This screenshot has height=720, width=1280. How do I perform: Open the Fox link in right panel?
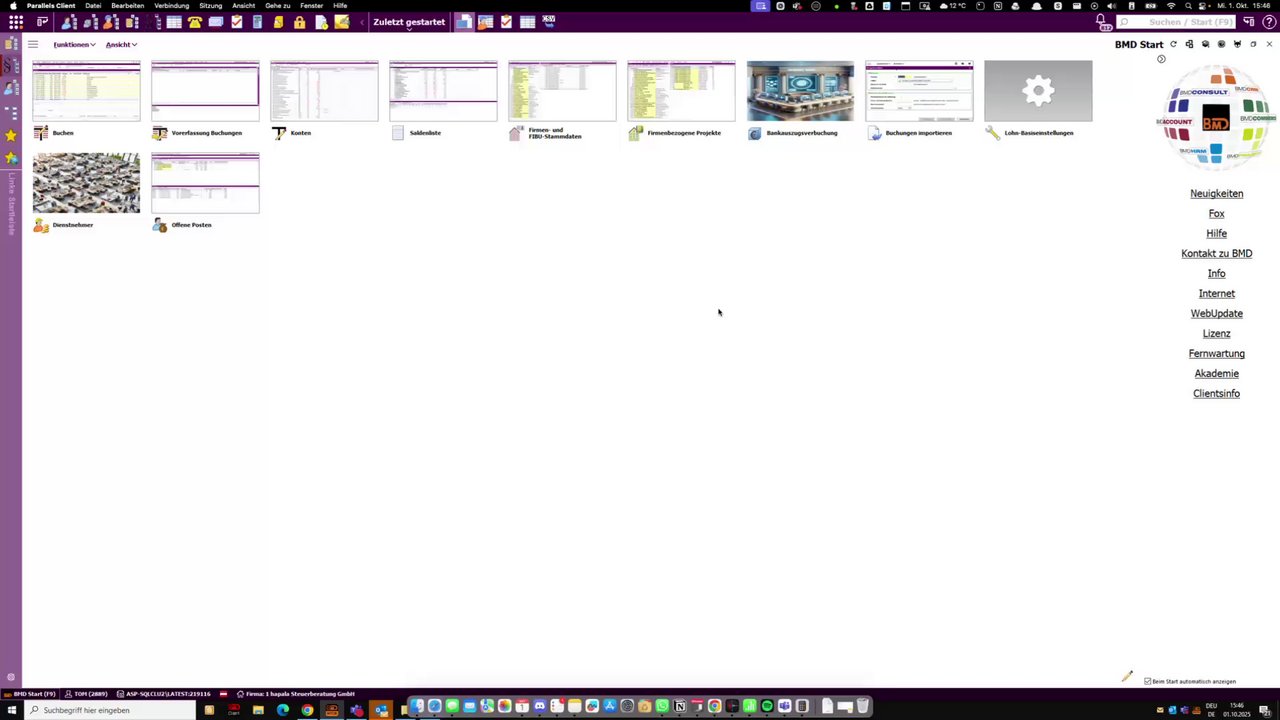click(1216, 214)
